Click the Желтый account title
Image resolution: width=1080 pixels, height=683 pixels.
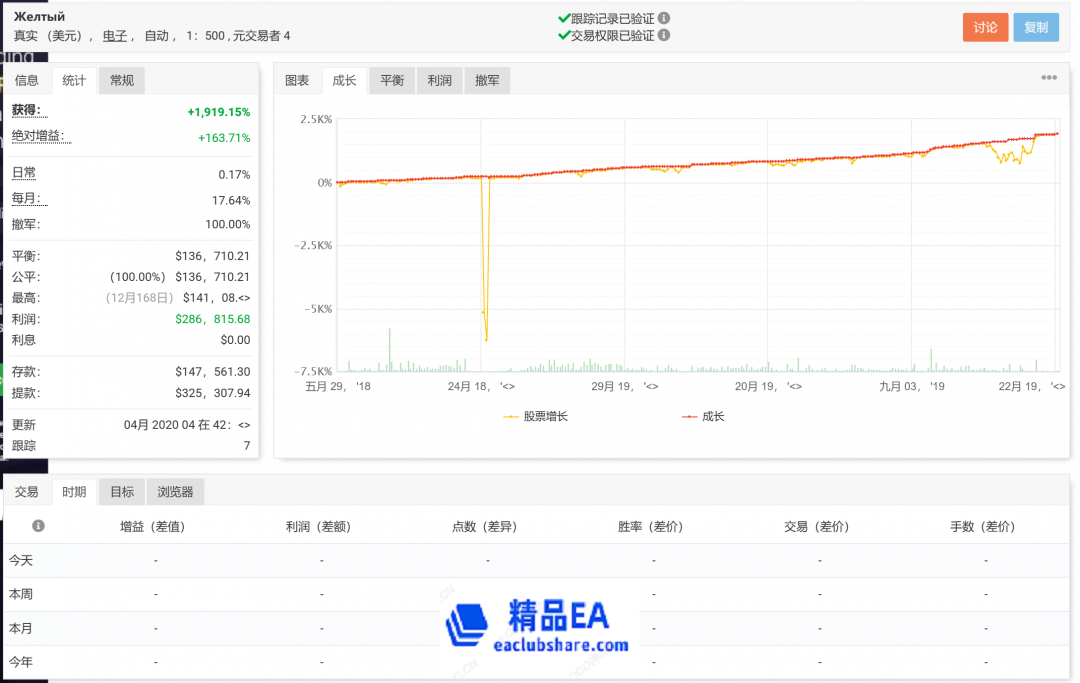coord(39,17)
